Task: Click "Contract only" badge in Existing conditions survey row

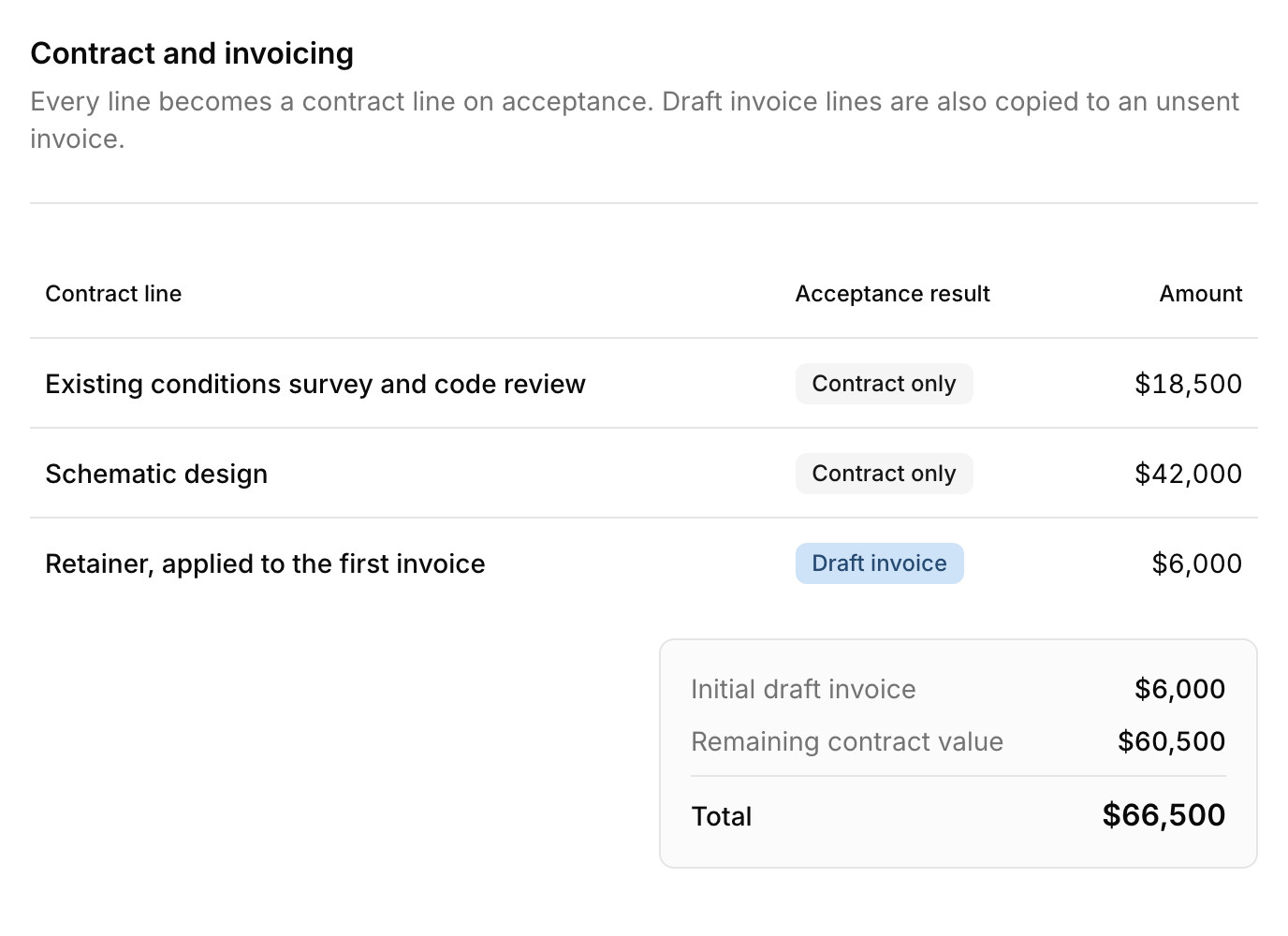Action: pyautogui.click(x=884, y=384)
